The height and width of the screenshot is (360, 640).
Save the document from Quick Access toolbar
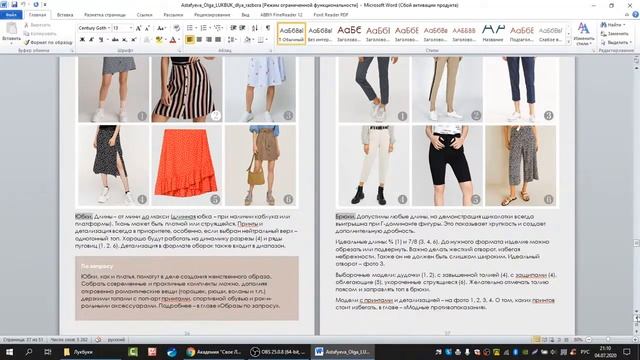14,4
